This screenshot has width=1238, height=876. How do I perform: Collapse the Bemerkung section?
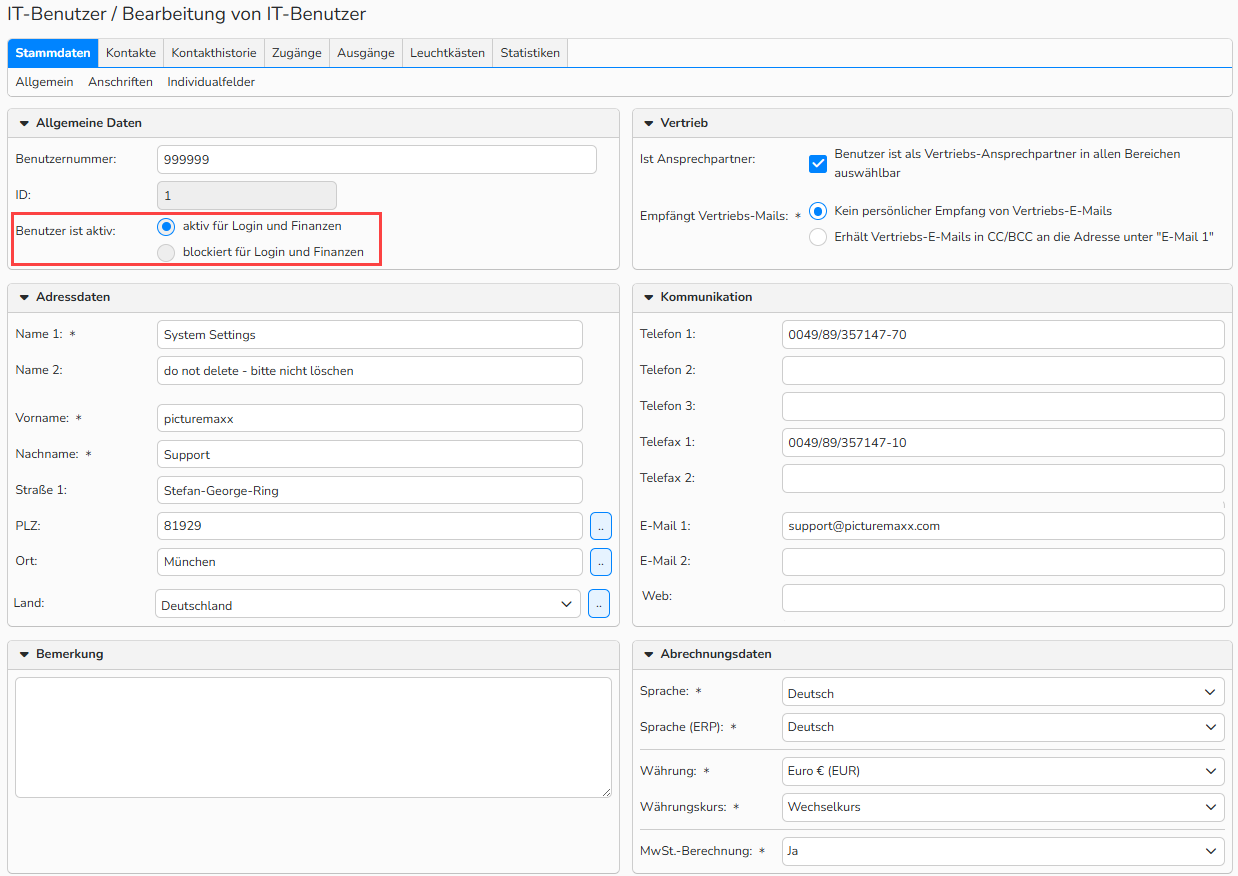[24, 654]
